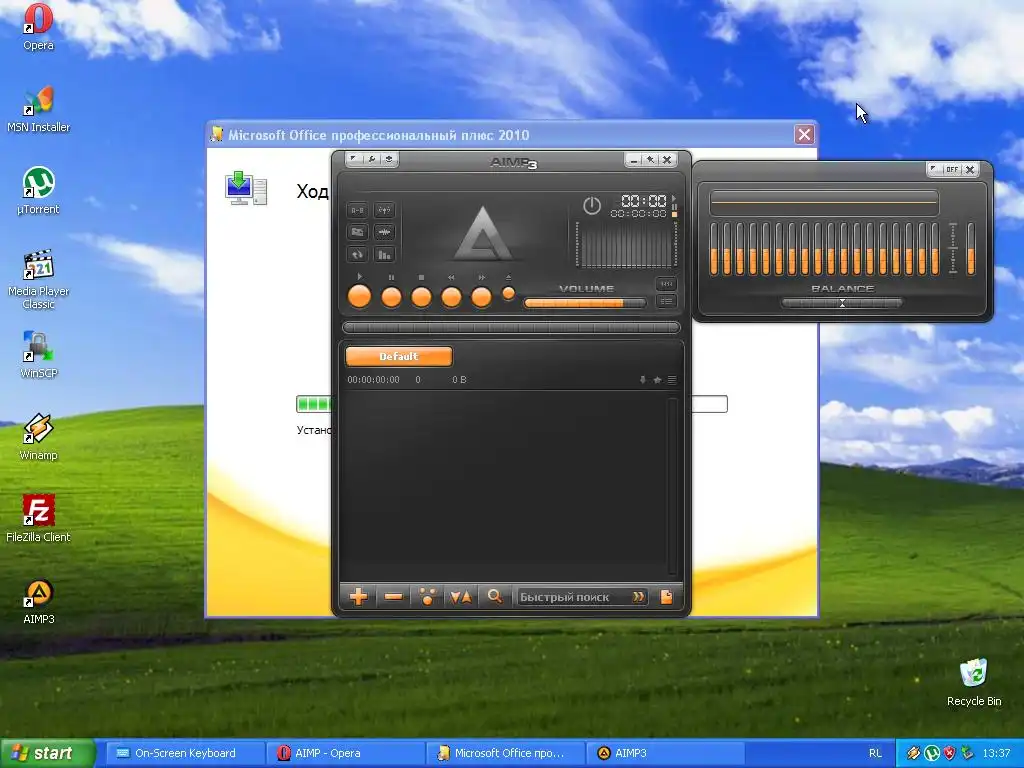Image resolution: width=1024 pixels, height=768 pixels.
Task: Toggle repeat mode button in AIMP3
Action: [x=358, y=254]
